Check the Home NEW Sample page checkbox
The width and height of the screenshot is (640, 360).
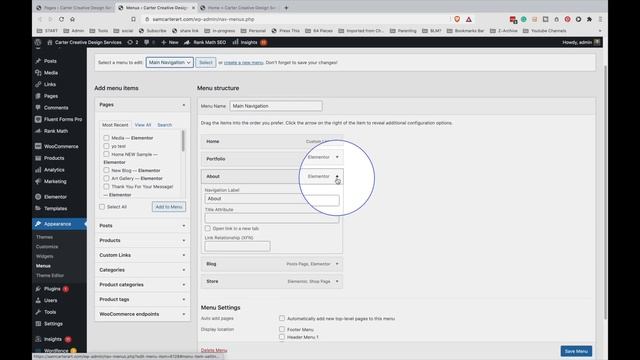coord(106,154)
